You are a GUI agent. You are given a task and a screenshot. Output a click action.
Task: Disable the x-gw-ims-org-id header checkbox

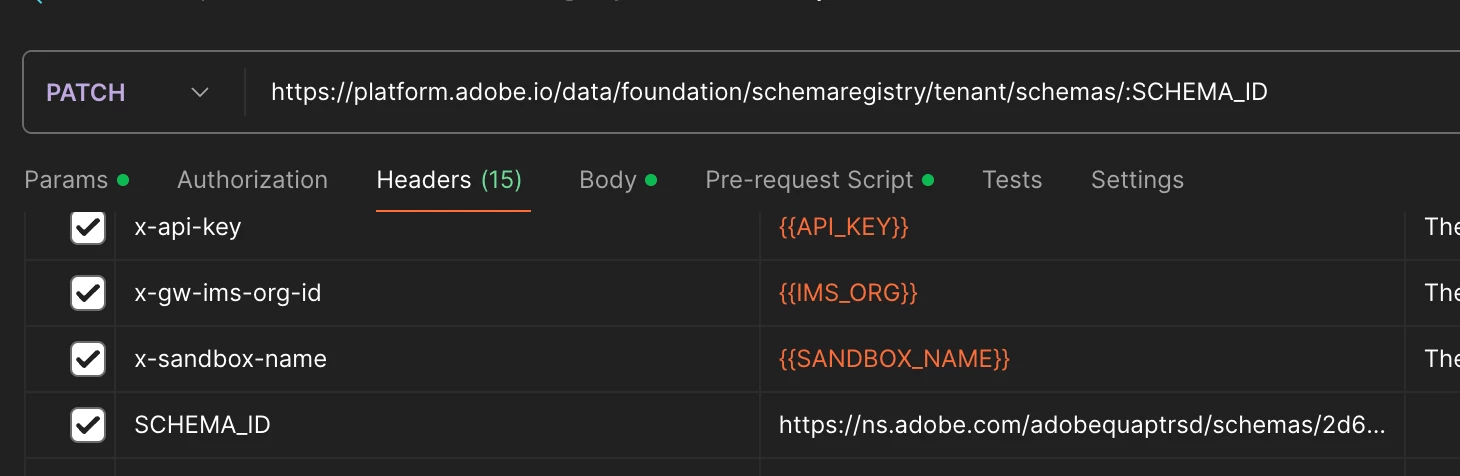(88, 294)
